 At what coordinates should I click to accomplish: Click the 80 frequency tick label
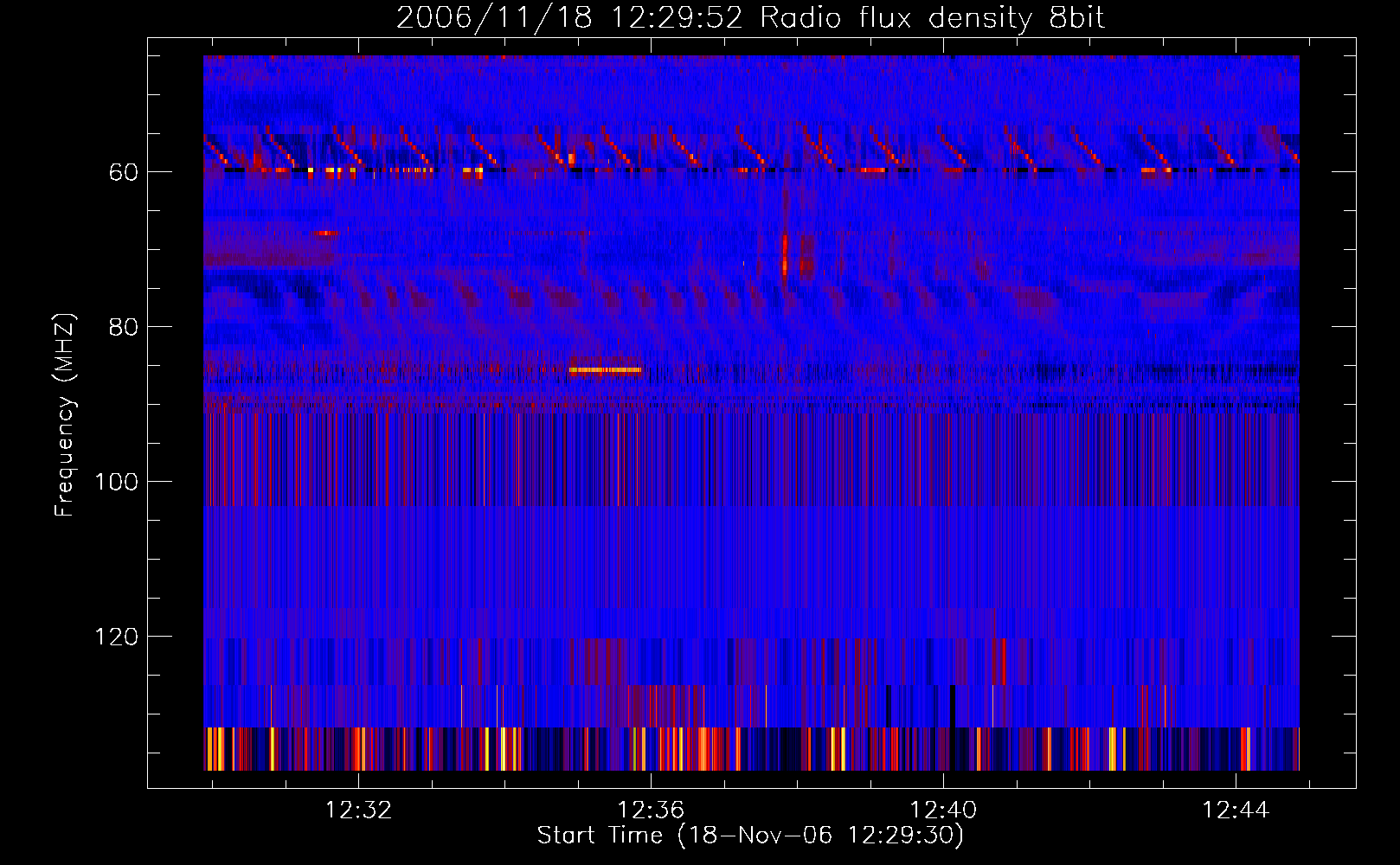click(123, 328)
